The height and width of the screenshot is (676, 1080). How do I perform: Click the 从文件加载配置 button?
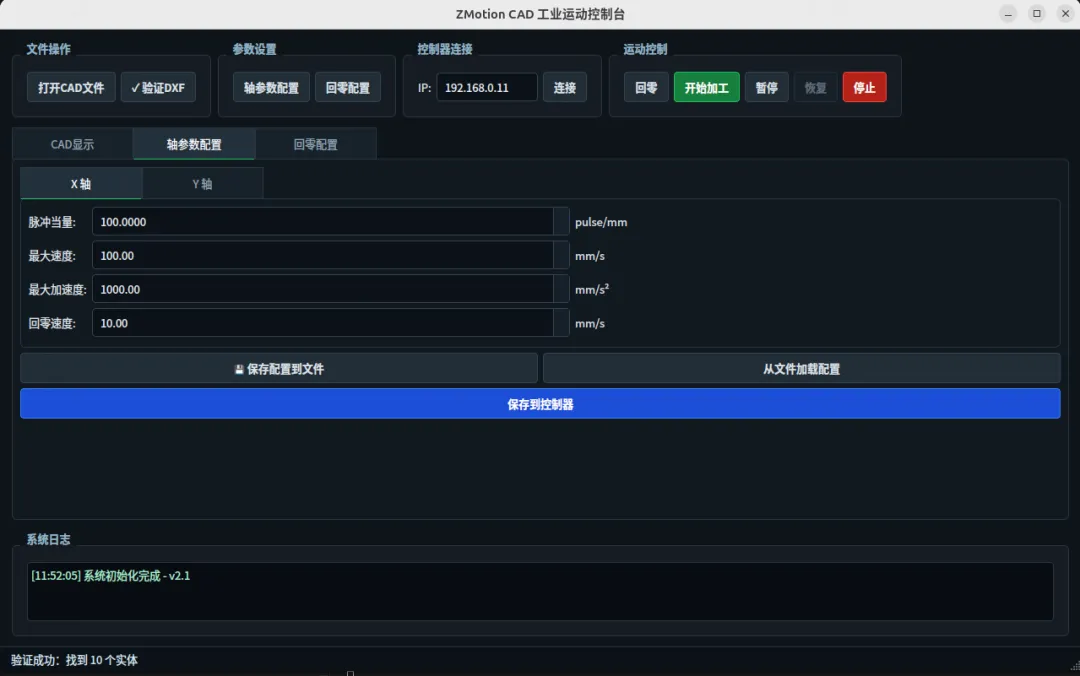point(802,369)
